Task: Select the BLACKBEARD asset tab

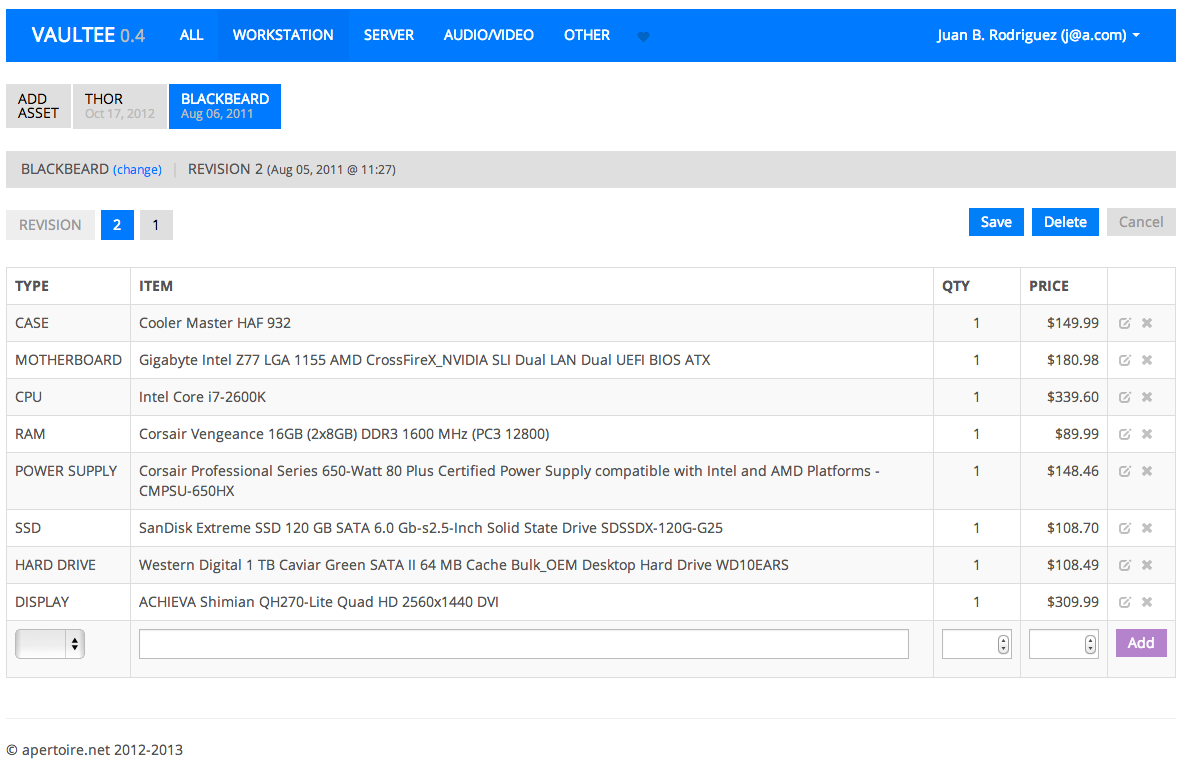Action: [224, 106]
